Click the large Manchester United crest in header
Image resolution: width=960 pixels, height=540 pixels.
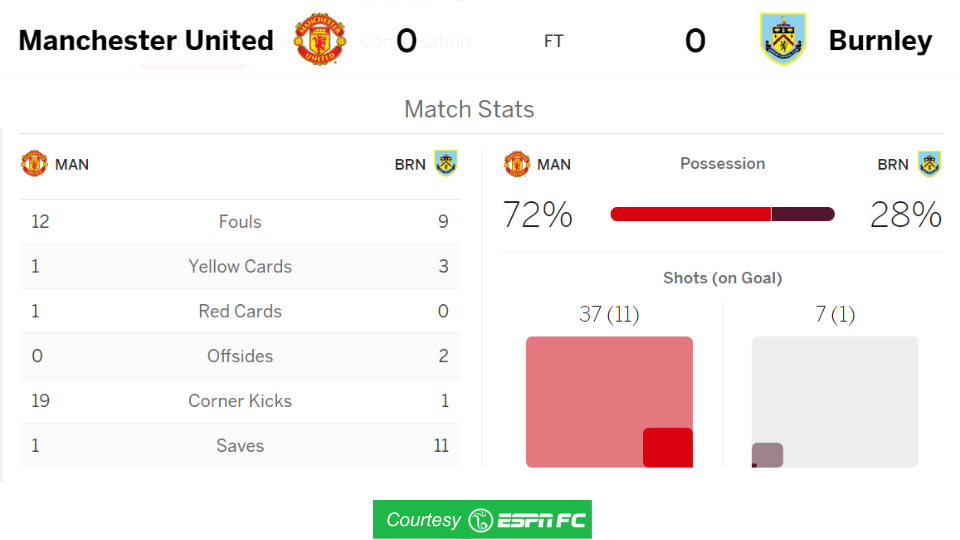tap(320, 40)
